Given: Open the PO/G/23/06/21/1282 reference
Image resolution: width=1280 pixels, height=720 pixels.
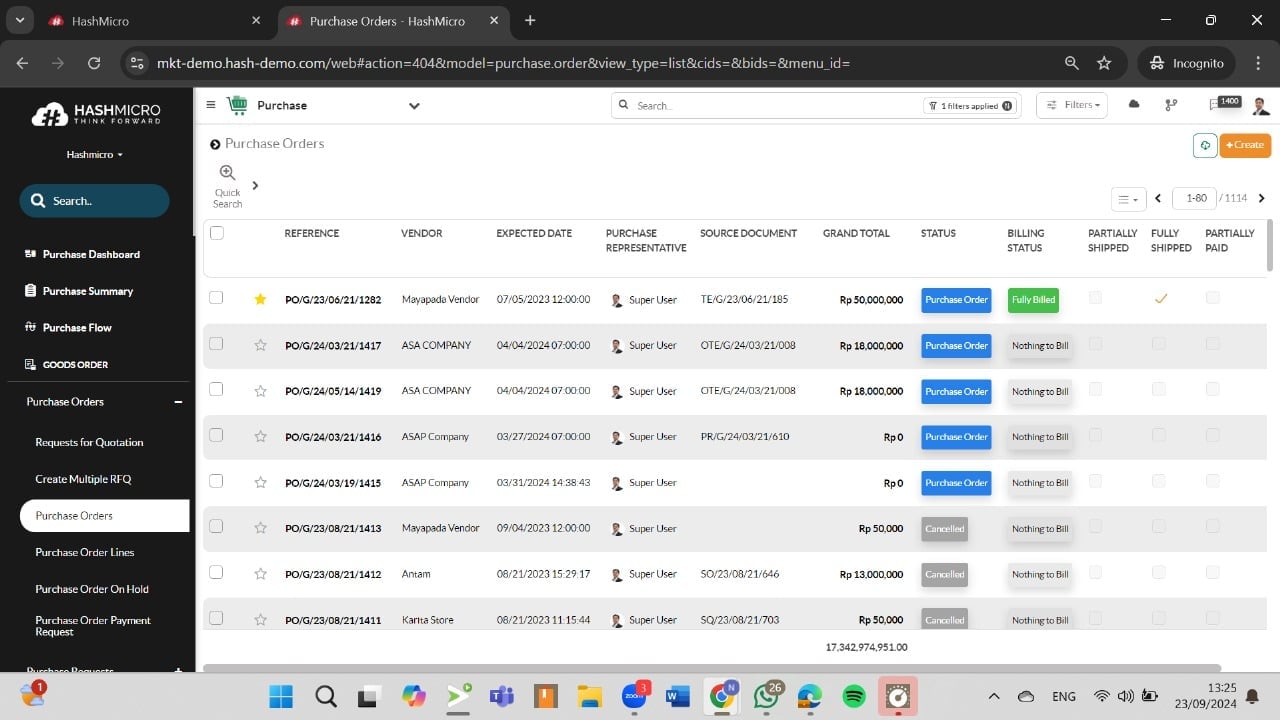Looking at the screenshot, I should click(333, 300).
